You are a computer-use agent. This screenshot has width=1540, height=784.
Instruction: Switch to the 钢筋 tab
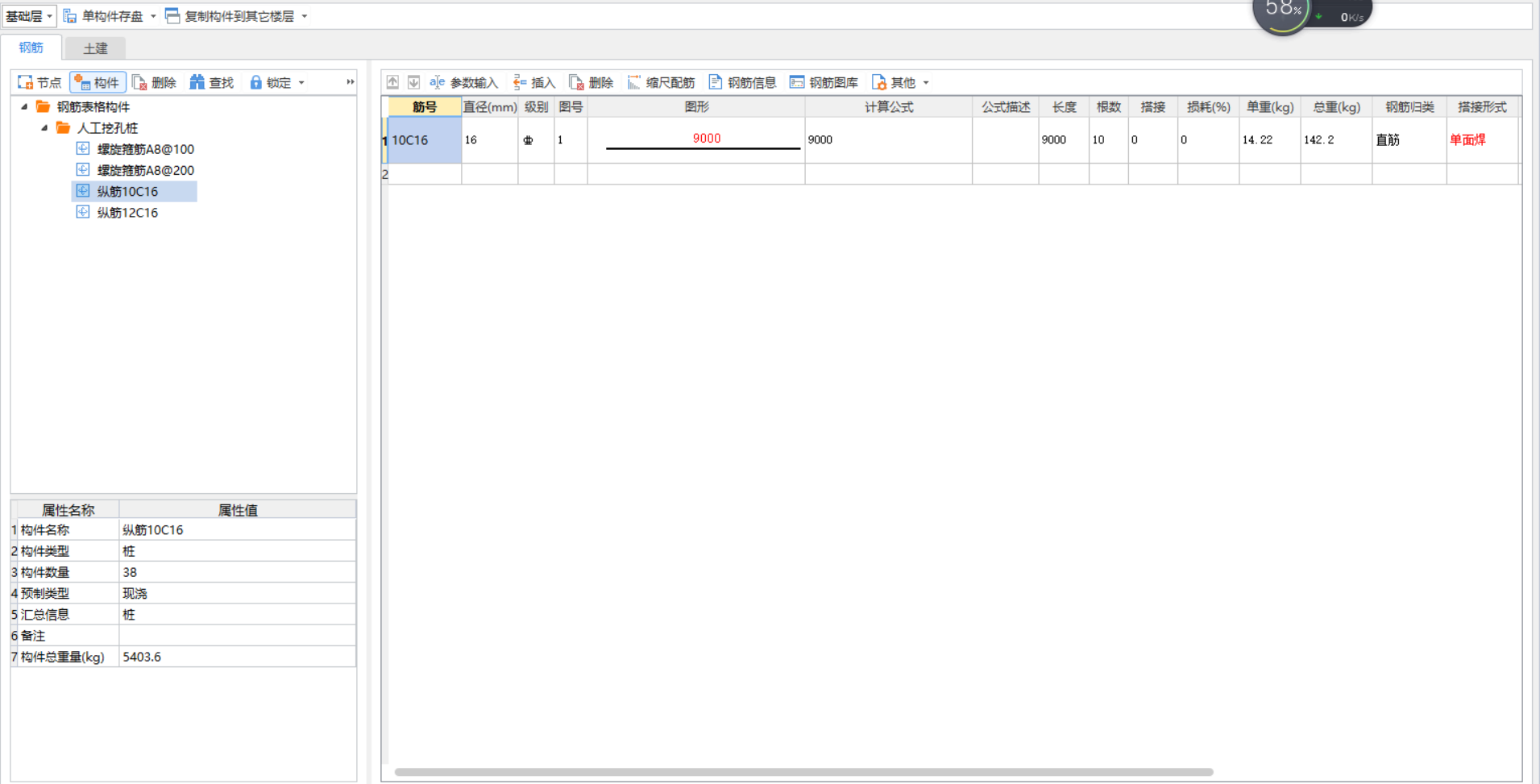[x=31, y=48]
